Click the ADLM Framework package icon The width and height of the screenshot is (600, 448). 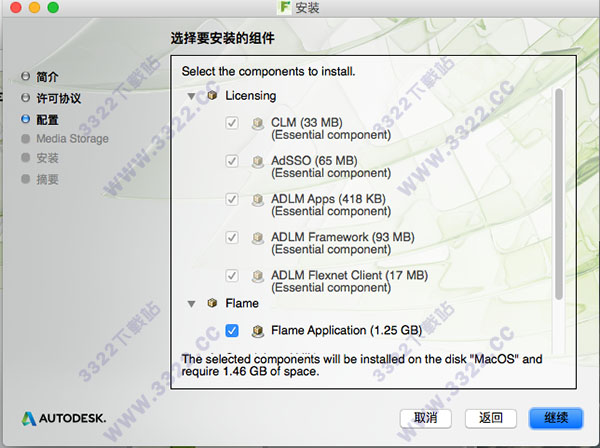(x=258, y=238)
